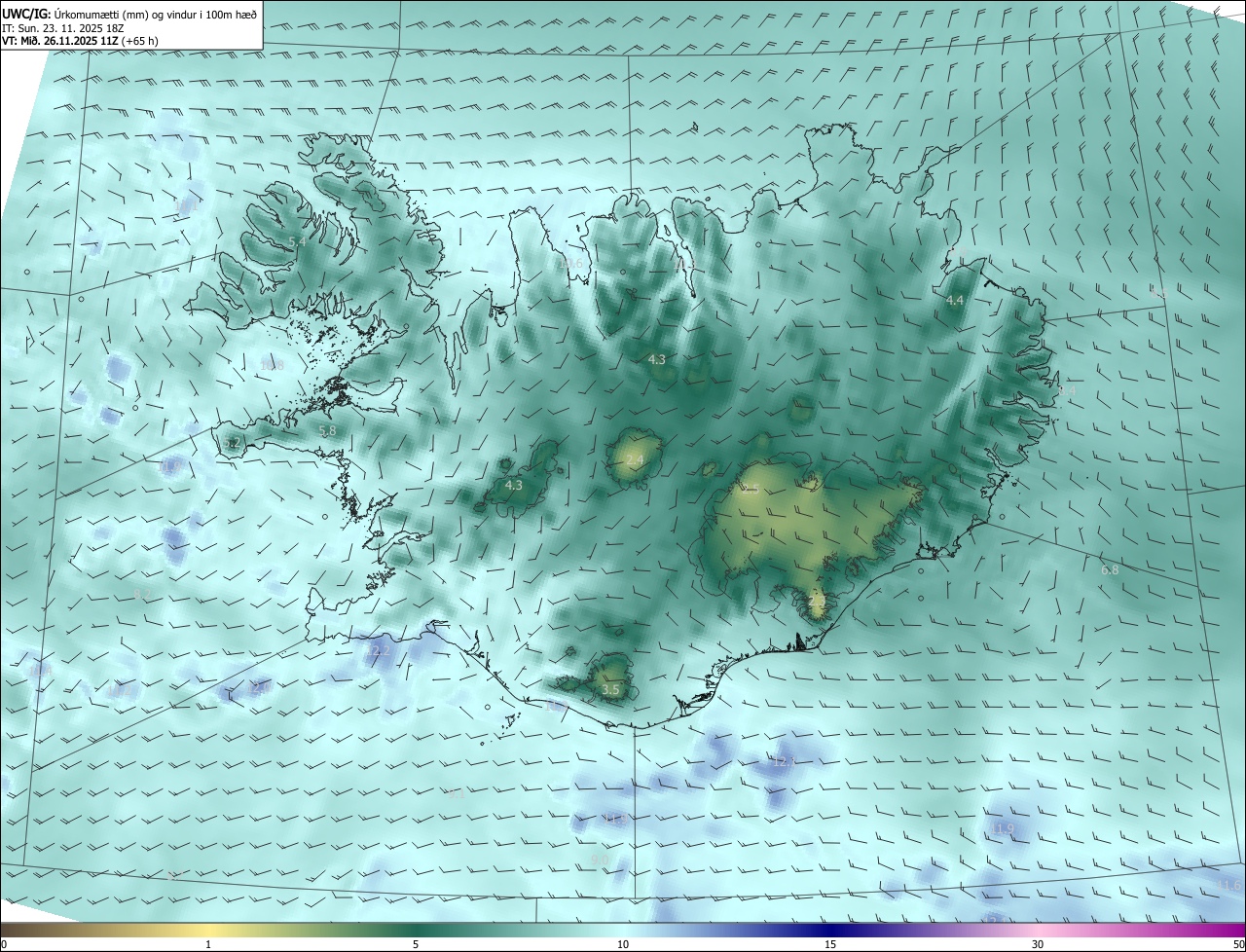The width and height of the screenshot is (1246, 952).
Task: Click the colour scale tick labelled '30'
Action: tap(1038, 944)
